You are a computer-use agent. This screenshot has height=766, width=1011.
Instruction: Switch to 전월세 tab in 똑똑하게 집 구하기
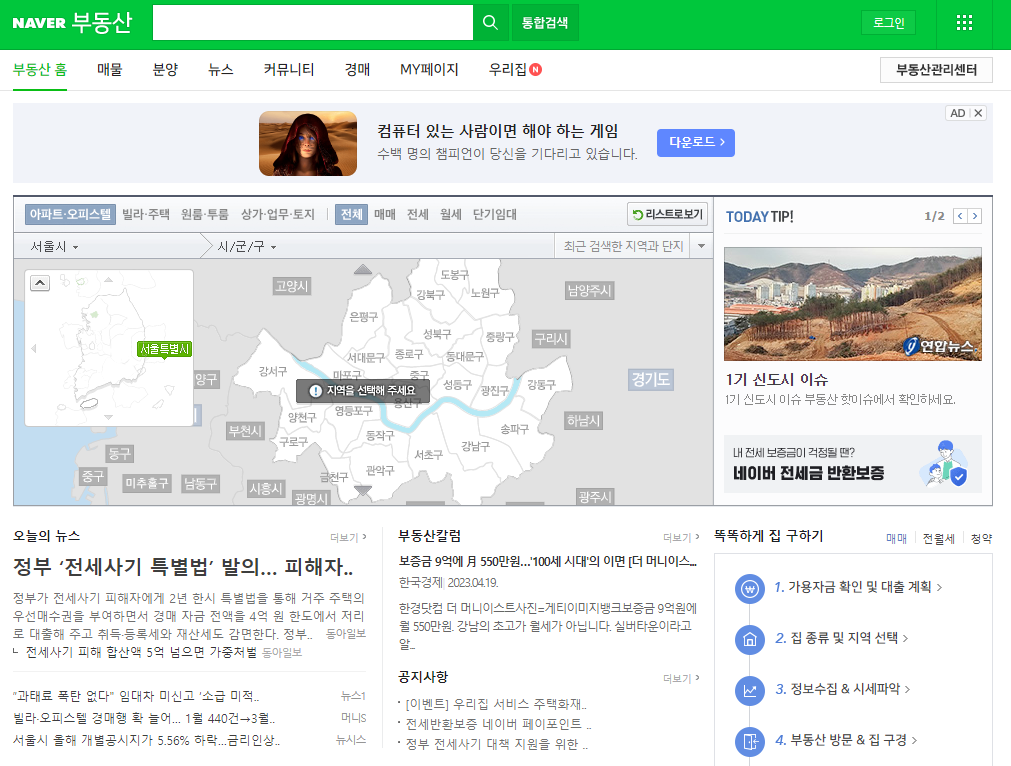[938, 539]
